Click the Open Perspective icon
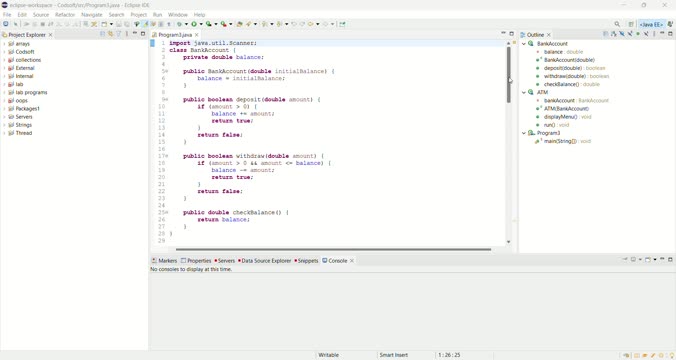Screen dimensions: 676x360 click(631, 24)
